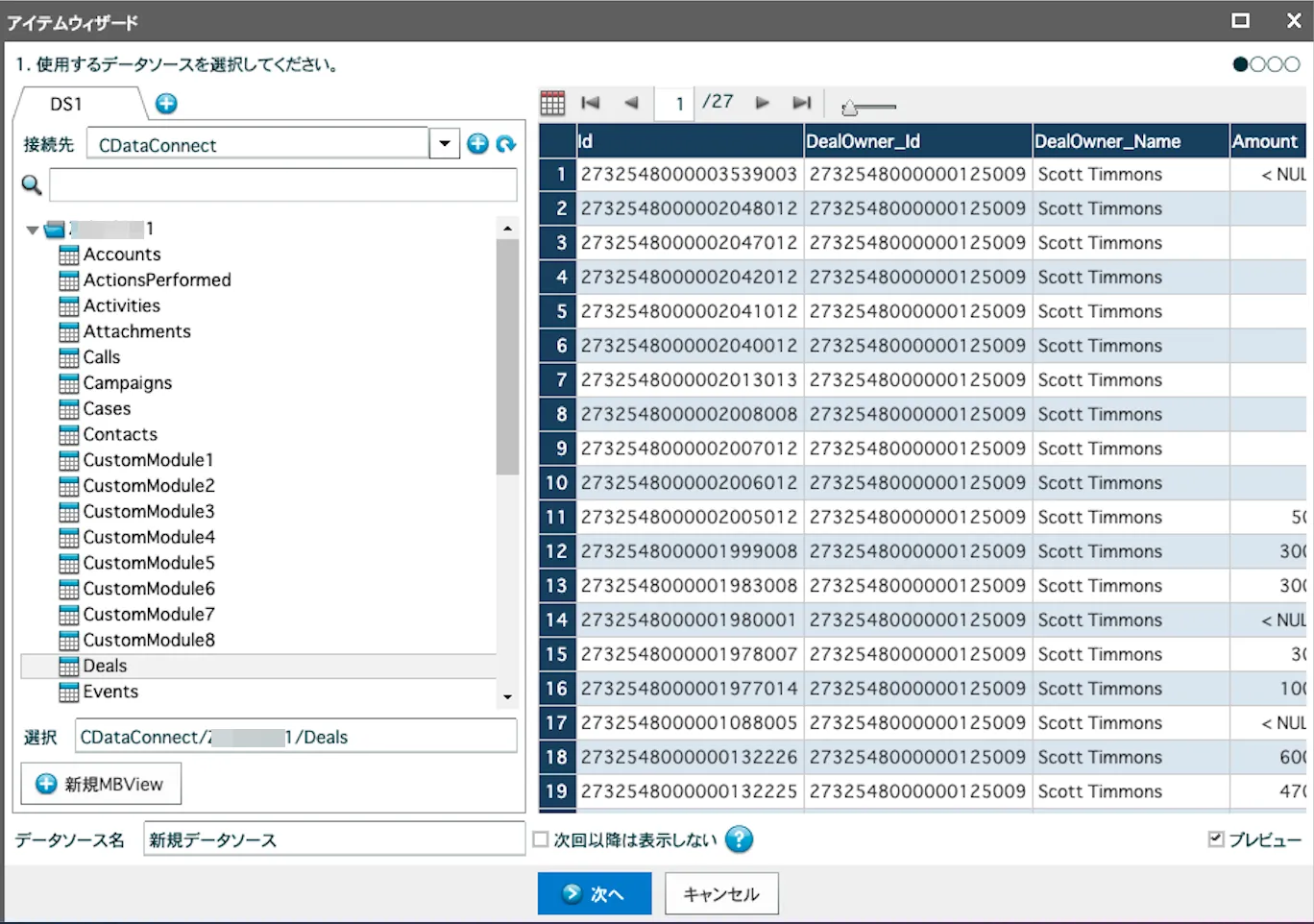Screen dimensions: 1314x924
Task: Add a new connection with the blue plus
Action: pos(477,143)
